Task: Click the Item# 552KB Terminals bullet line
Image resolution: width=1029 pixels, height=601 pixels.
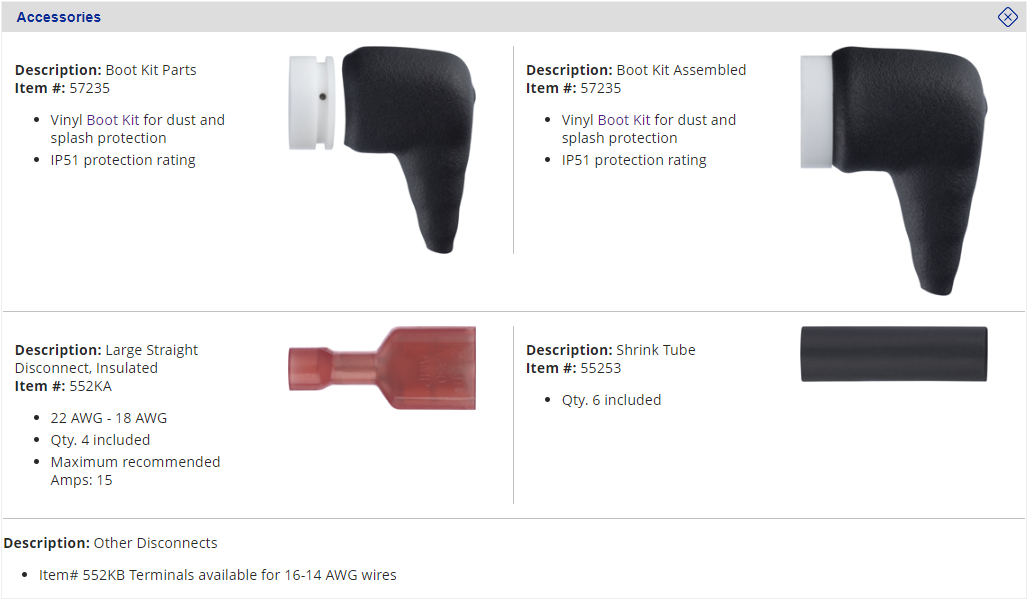Action: tap(217, 575)
